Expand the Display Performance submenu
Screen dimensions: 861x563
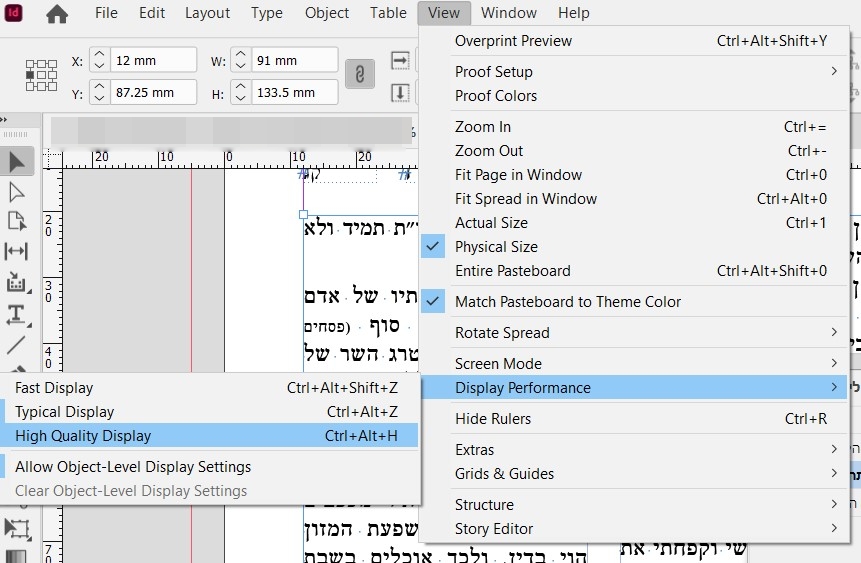(634, 387)
